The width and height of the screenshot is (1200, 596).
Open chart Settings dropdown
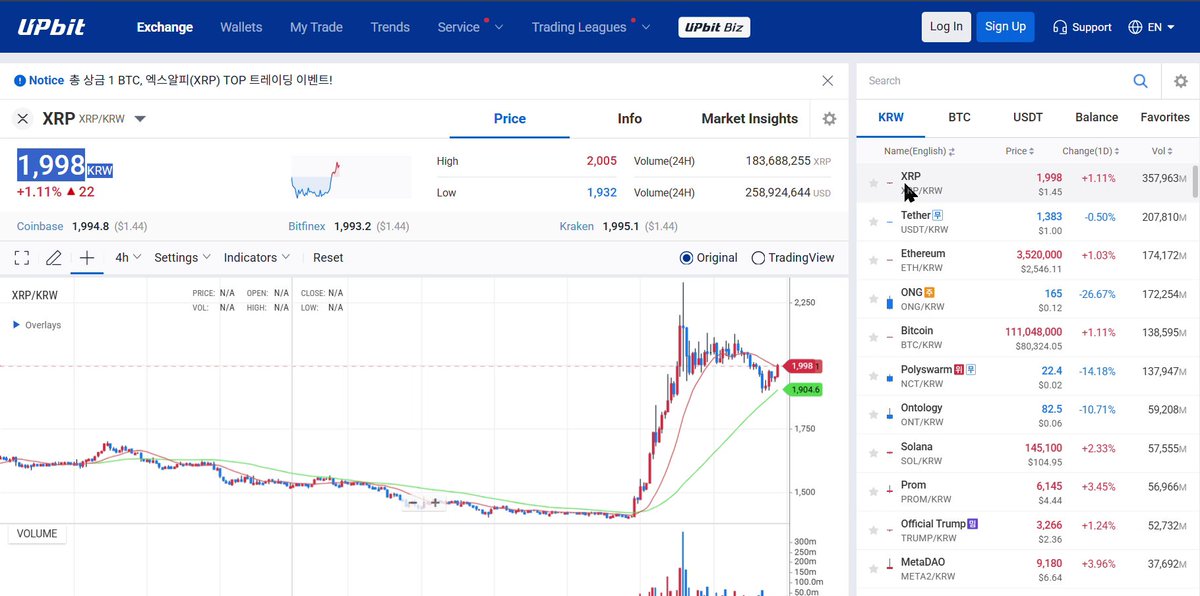182,258
